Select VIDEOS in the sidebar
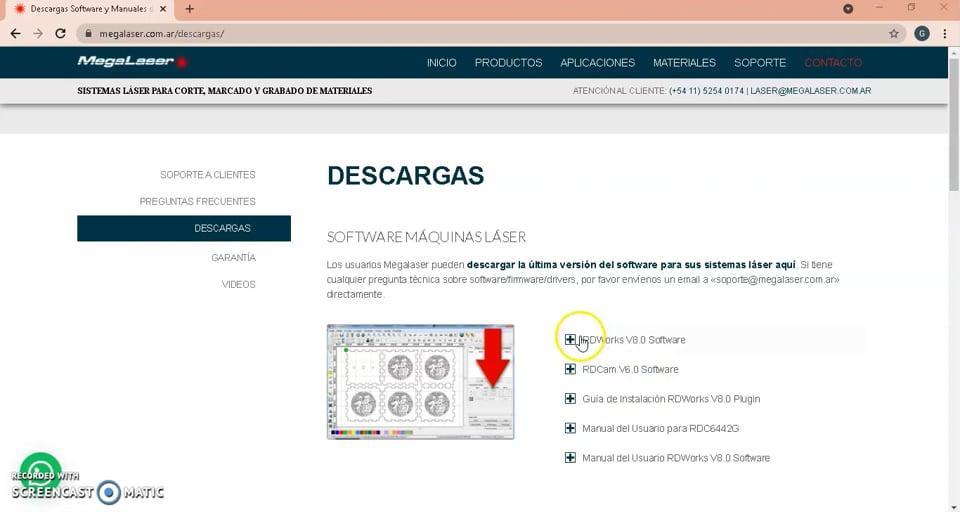This screenshot has height=512, width=960. (239, 284)
